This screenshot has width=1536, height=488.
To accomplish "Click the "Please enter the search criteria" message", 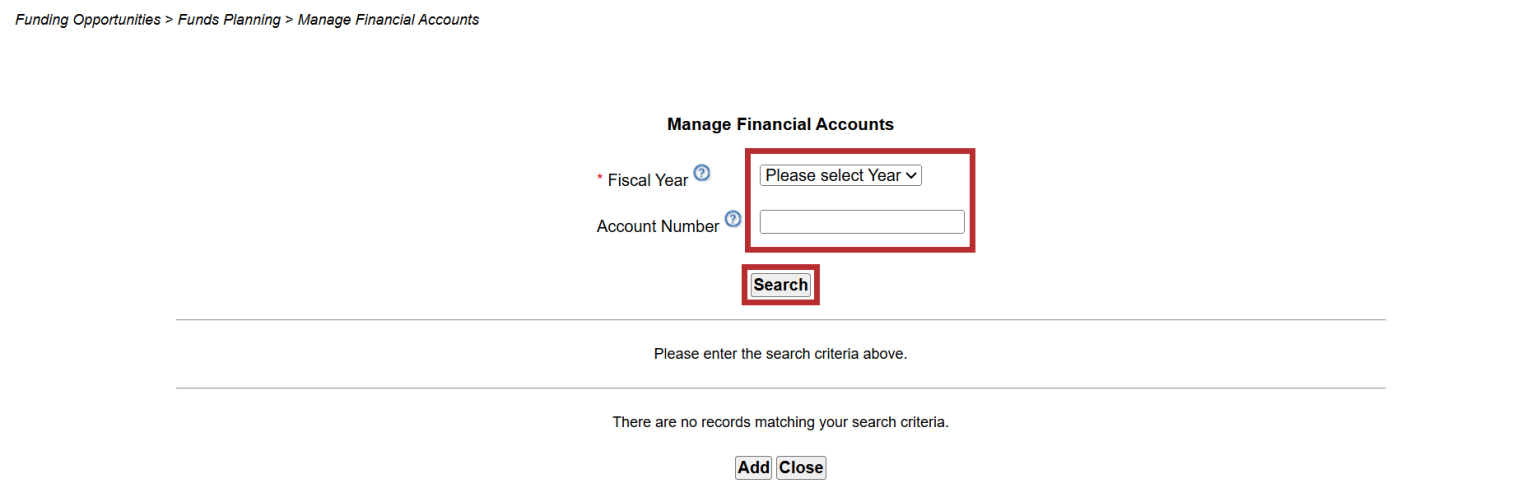I will point(780,354).
